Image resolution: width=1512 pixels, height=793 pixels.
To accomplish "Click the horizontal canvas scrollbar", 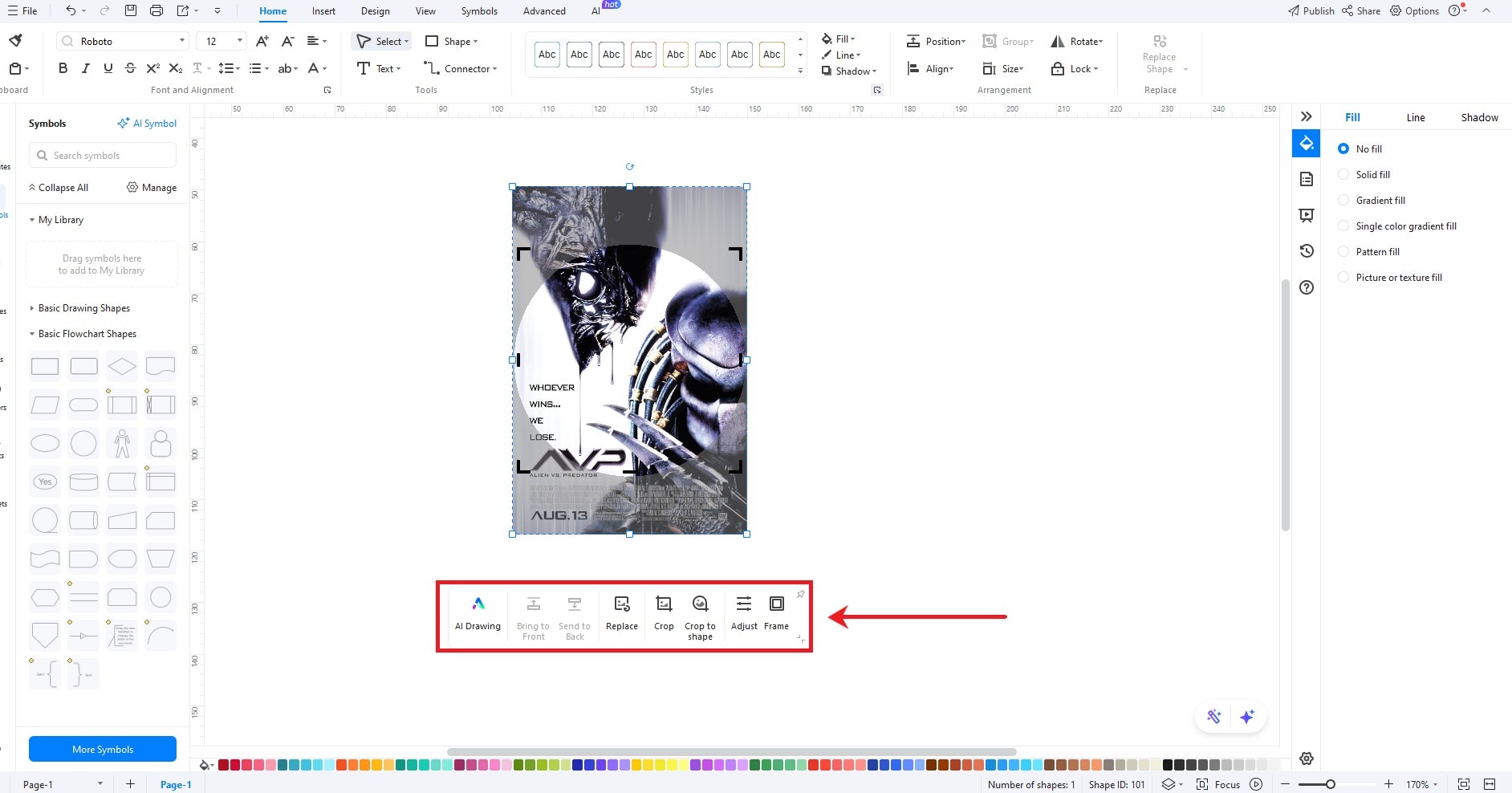I will point(732,752).
